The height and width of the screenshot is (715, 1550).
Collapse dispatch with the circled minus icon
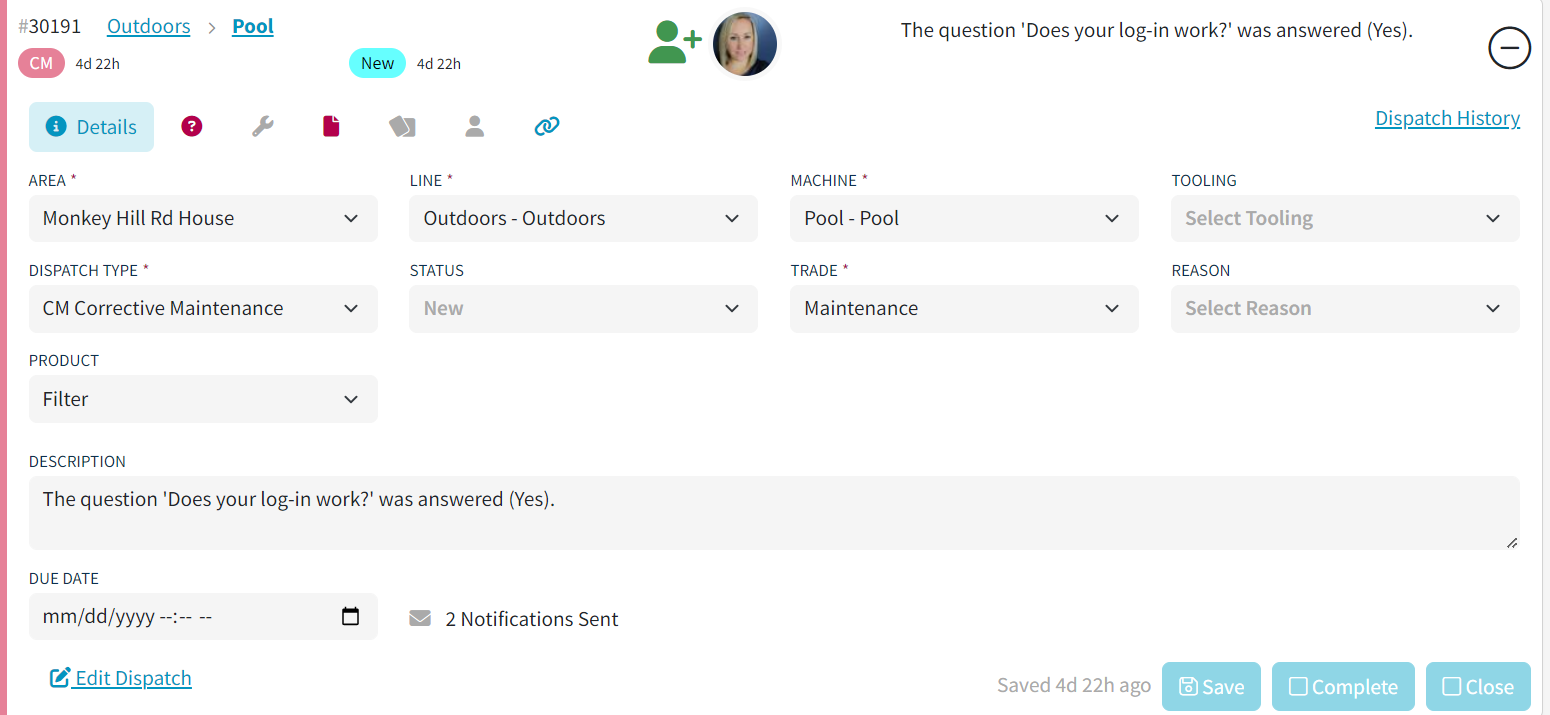[1509, 47]
